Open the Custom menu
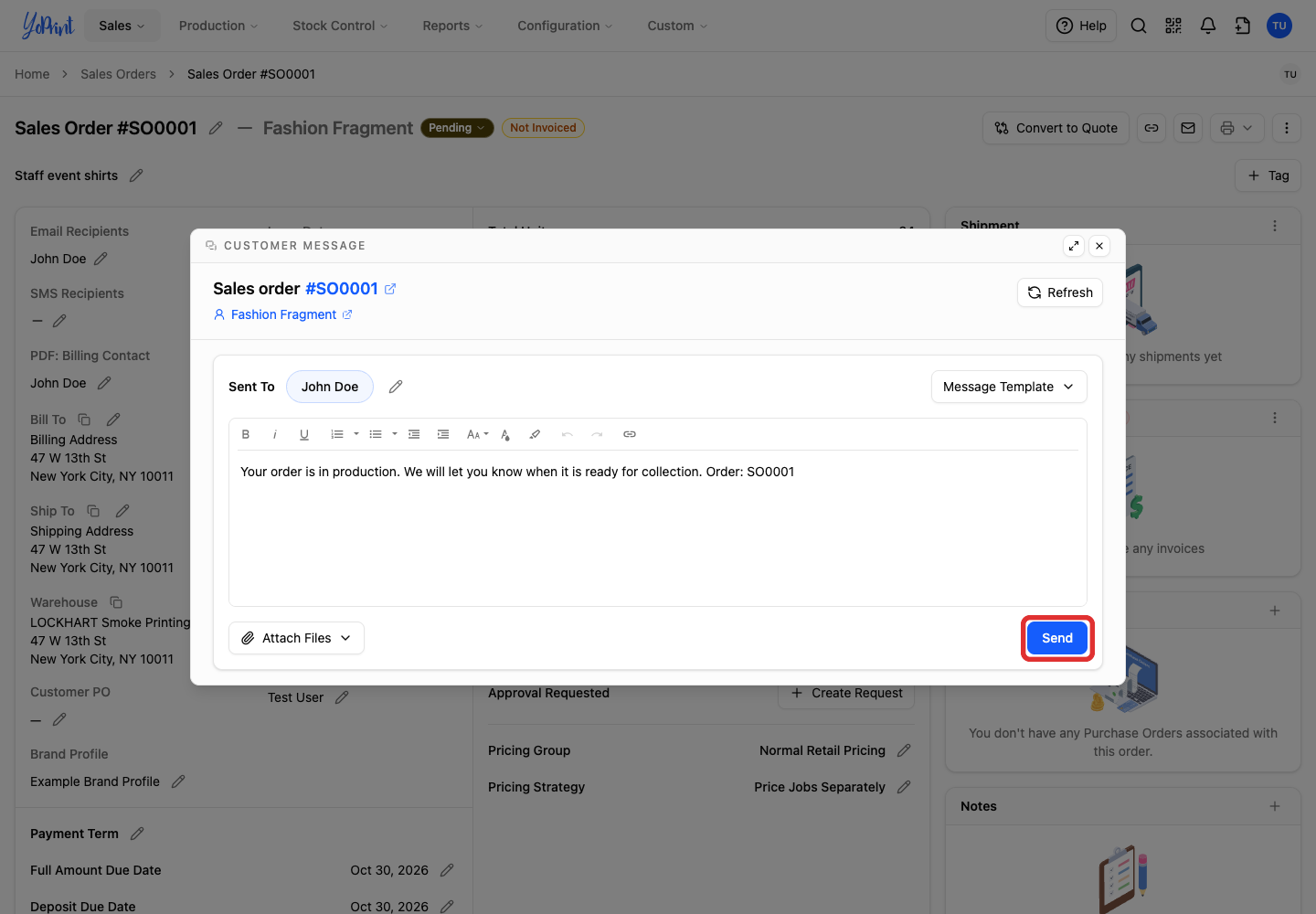This screenshot has height=914, width=1316. pos(677,26)
